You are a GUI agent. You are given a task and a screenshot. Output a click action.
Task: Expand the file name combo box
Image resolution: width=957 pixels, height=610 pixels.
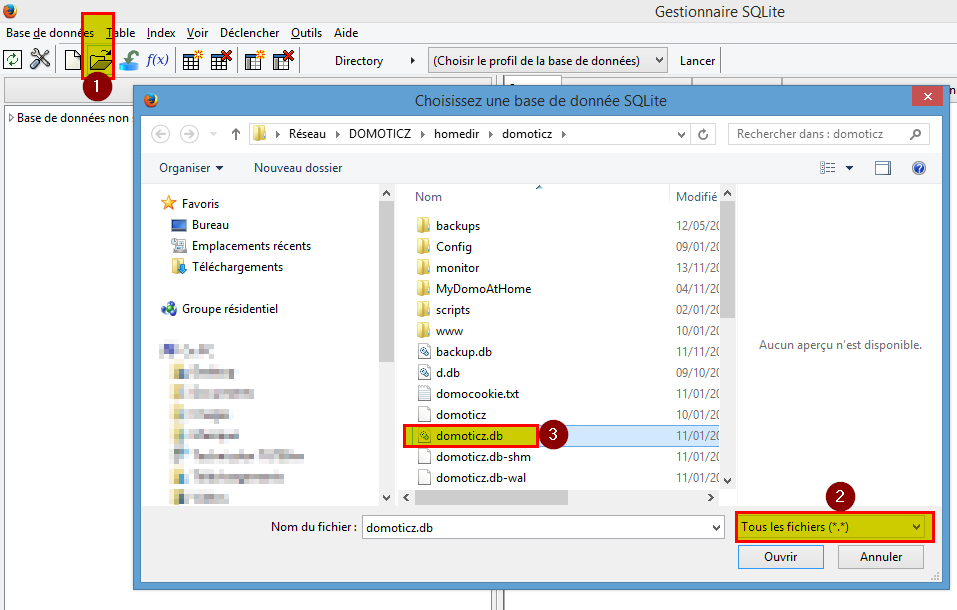pyautogui.click(x=717, y=528)
